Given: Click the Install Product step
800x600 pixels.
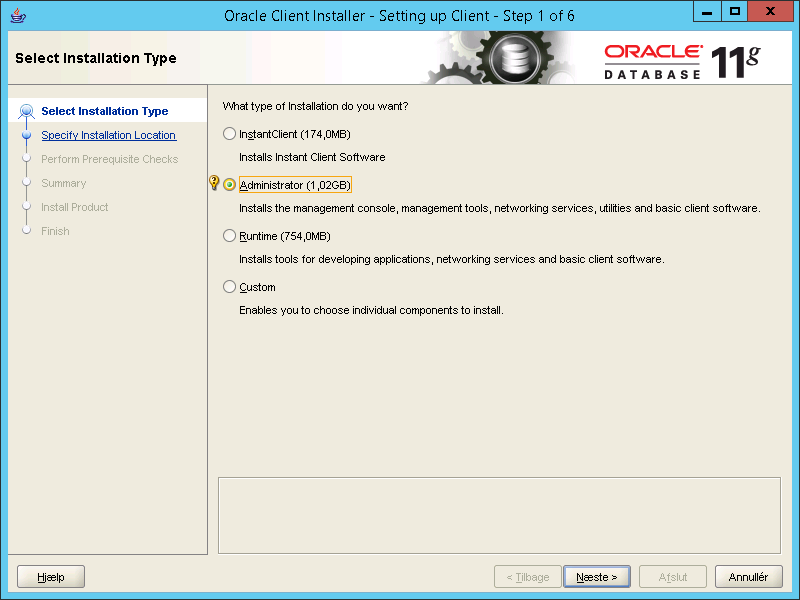Looking at the screenshot, I should (x=74, y=207).
